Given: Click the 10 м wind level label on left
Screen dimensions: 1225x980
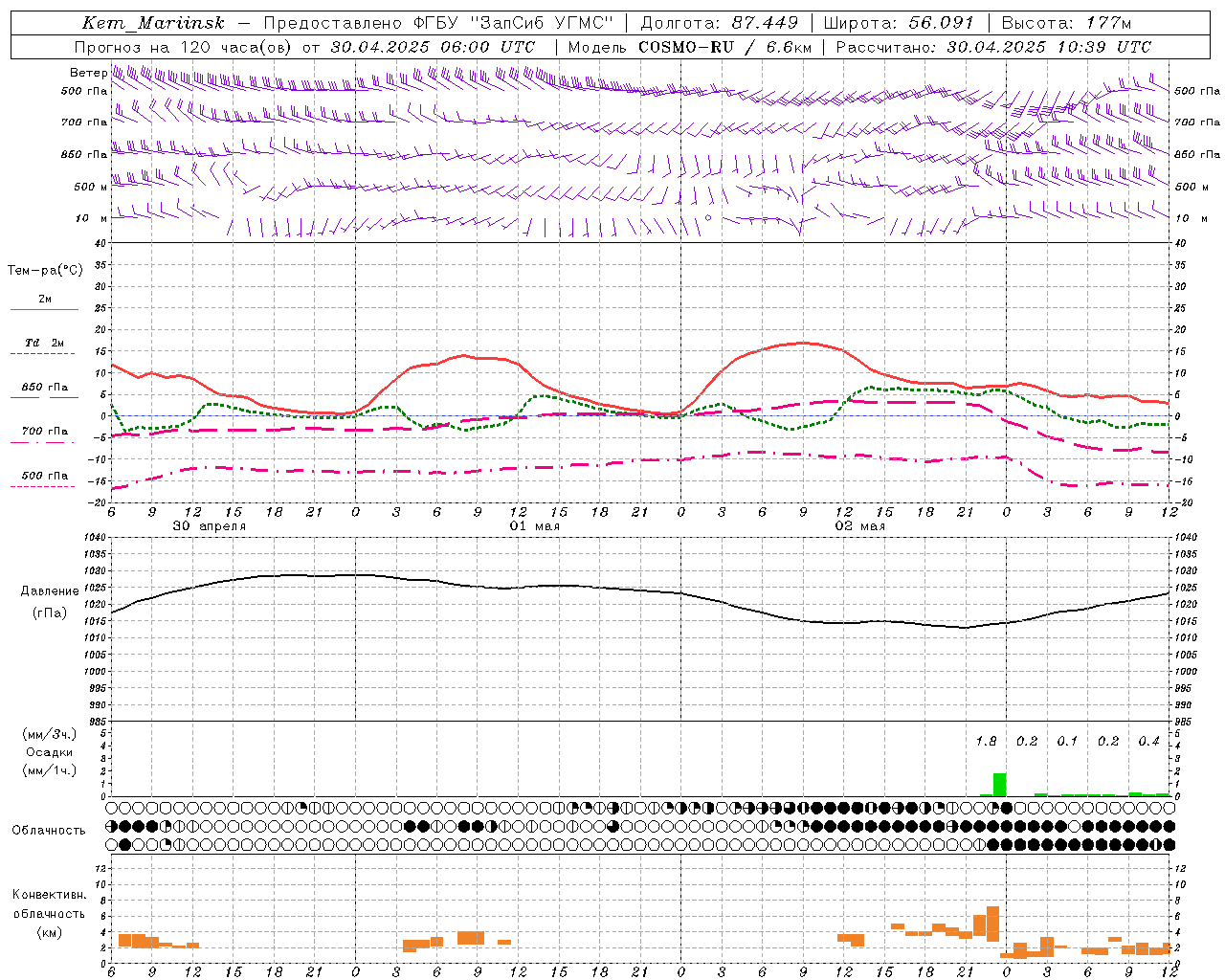Looking at the screenshot, I should (91, 218).
